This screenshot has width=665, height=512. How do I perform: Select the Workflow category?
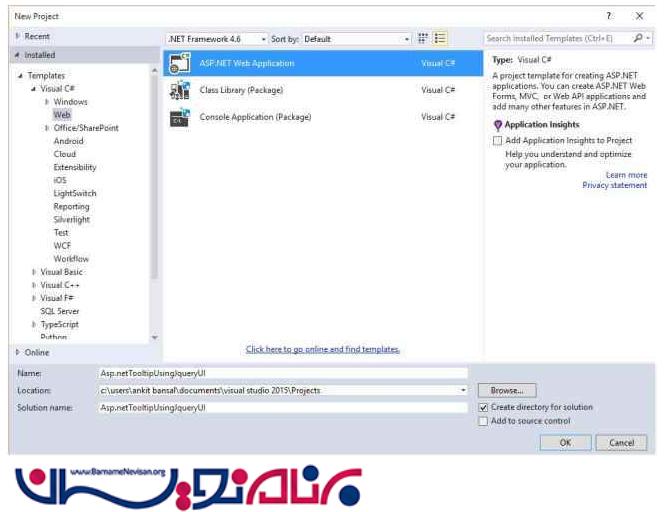[71, 259]
